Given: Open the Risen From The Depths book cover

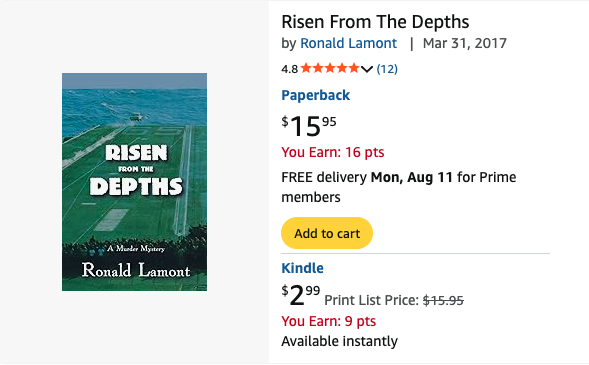Looking at the screenshot, I should click(x=134, y=182).
